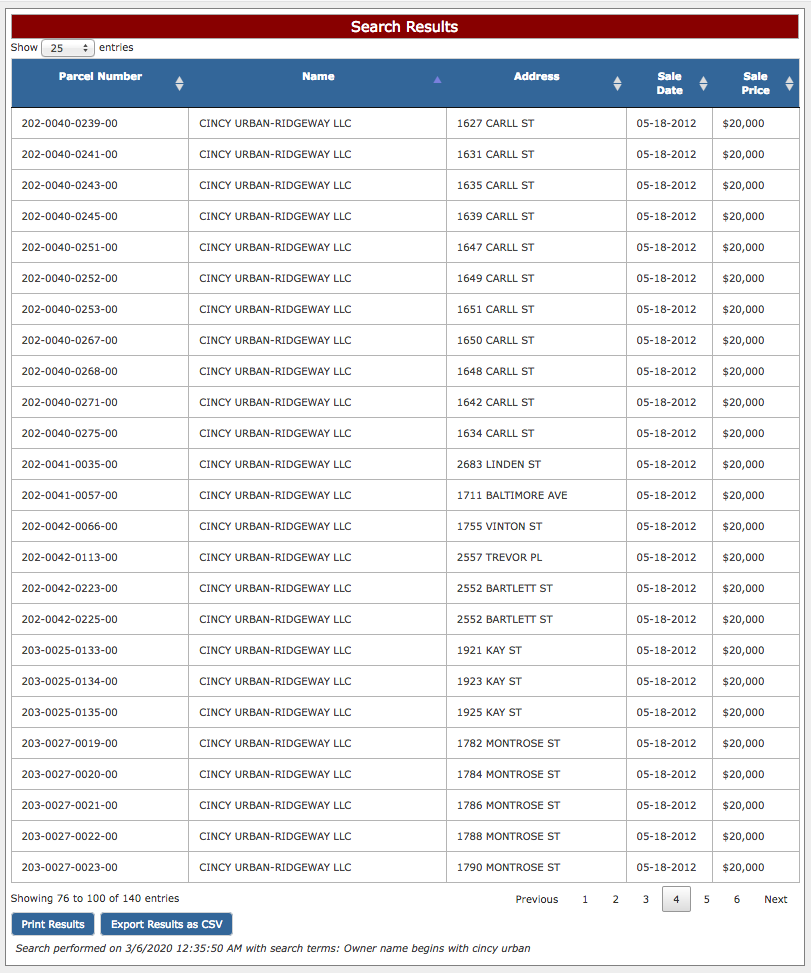Click address 1627 CARLL ST
Image resolution: width=811 pixels, height=973 pixels.
(x=495, y=123)
